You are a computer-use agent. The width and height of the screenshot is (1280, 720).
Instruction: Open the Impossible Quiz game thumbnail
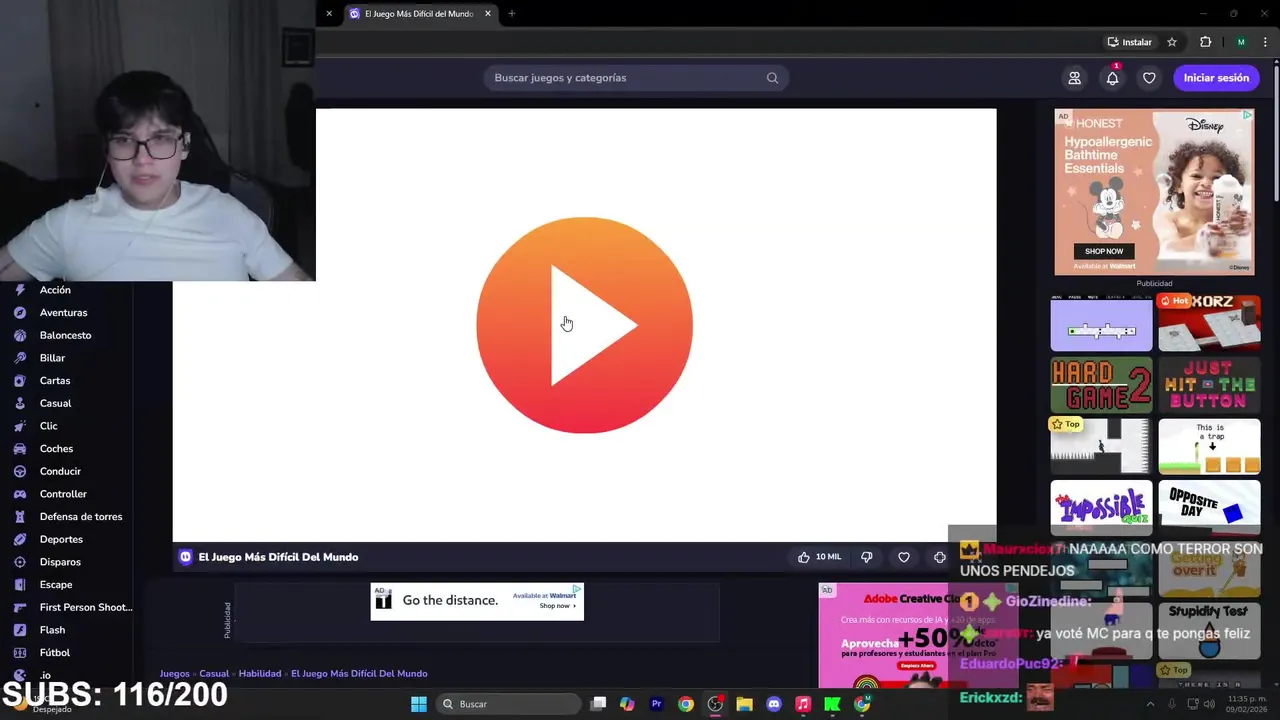click(1101, 509)
